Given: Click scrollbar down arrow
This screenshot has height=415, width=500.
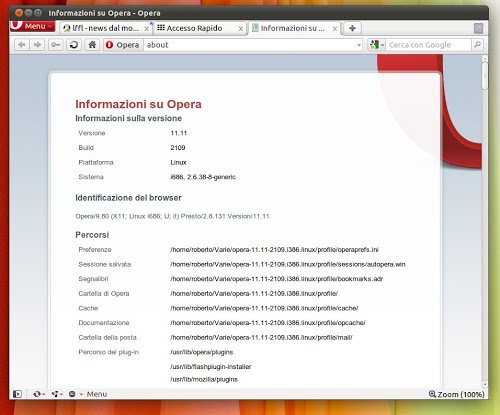Looking at the screenshot, I should (x=485, y=385).
